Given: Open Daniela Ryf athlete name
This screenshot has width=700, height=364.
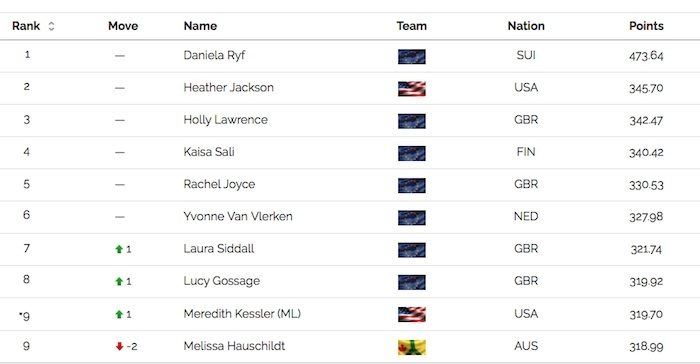Looking at the screenshot, I should [x=214, y=55].
